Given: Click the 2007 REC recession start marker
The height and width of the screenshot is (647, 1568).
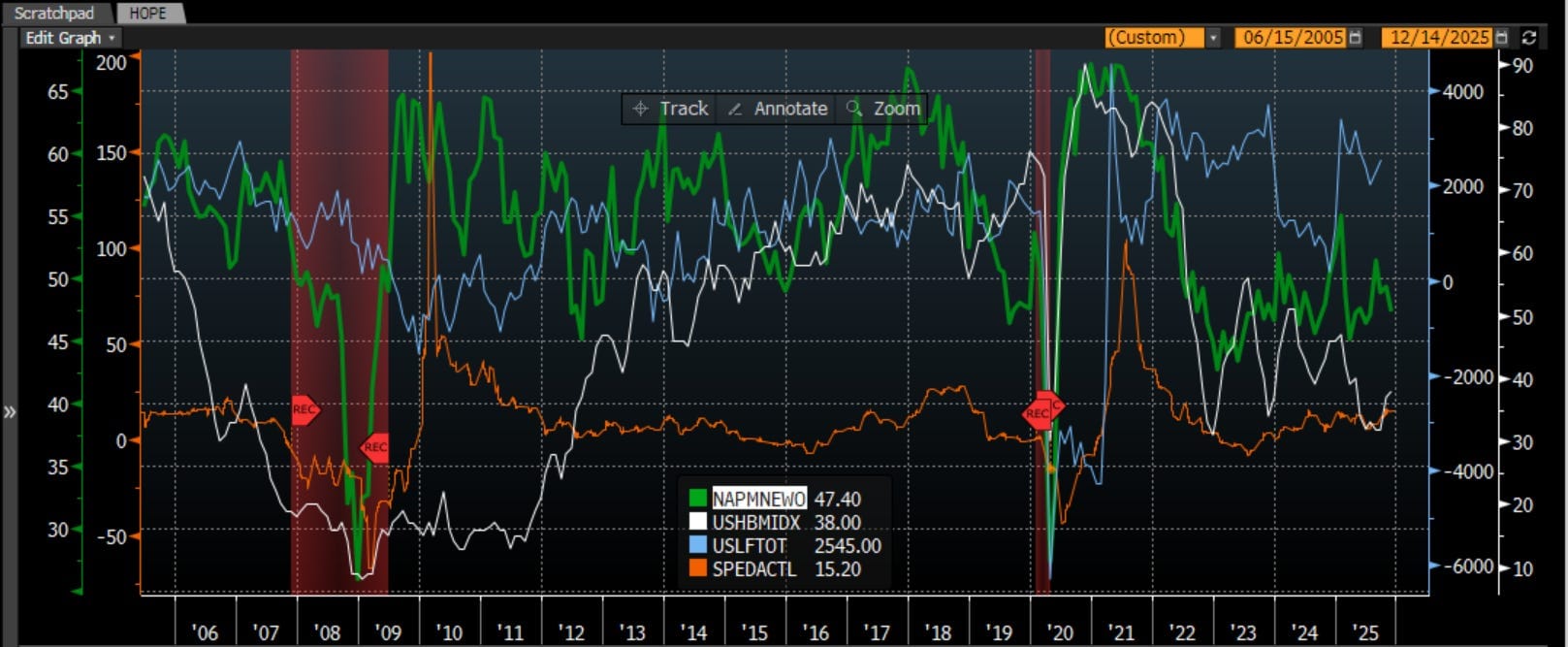Looking at the screenshot, I should (x=304, y=409).
